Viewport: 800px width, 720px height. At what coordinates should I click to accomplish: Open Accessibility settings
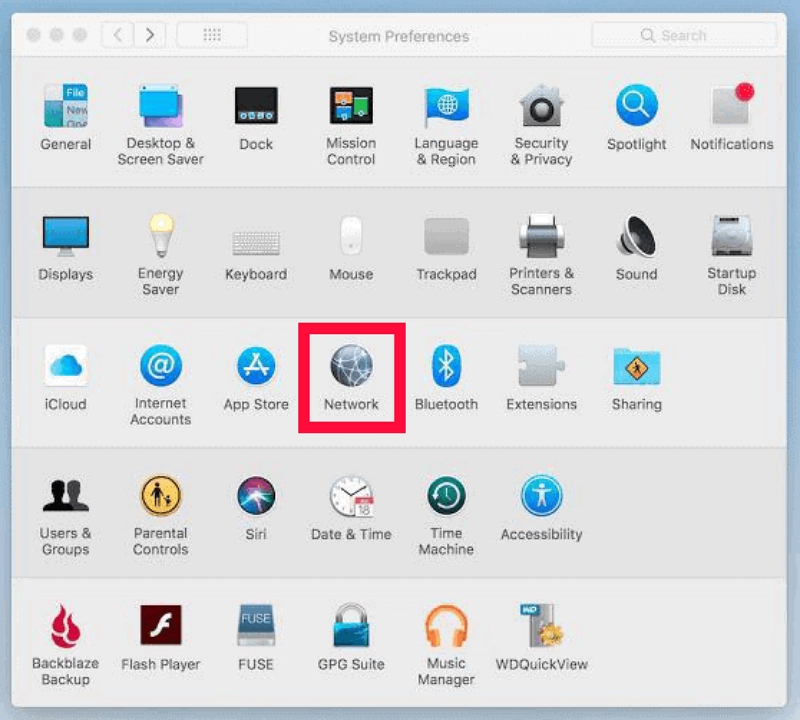541,508
